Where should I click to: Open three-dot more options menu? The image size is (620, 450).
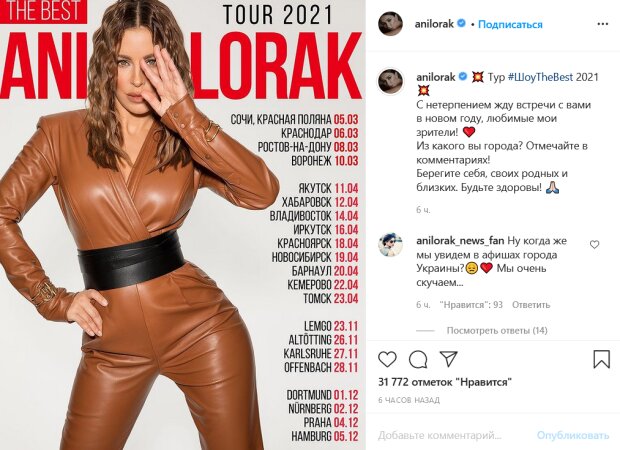coord(603,24)
